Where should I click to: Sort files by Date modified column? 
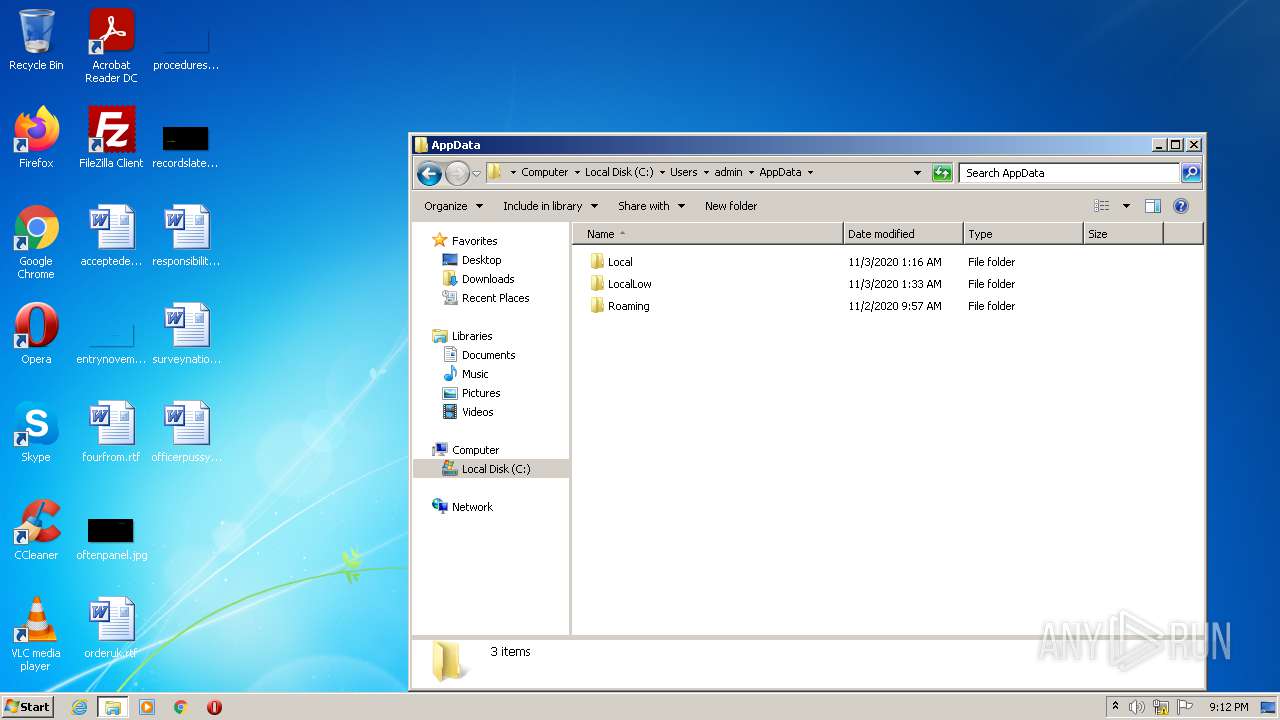coord(903,234)
